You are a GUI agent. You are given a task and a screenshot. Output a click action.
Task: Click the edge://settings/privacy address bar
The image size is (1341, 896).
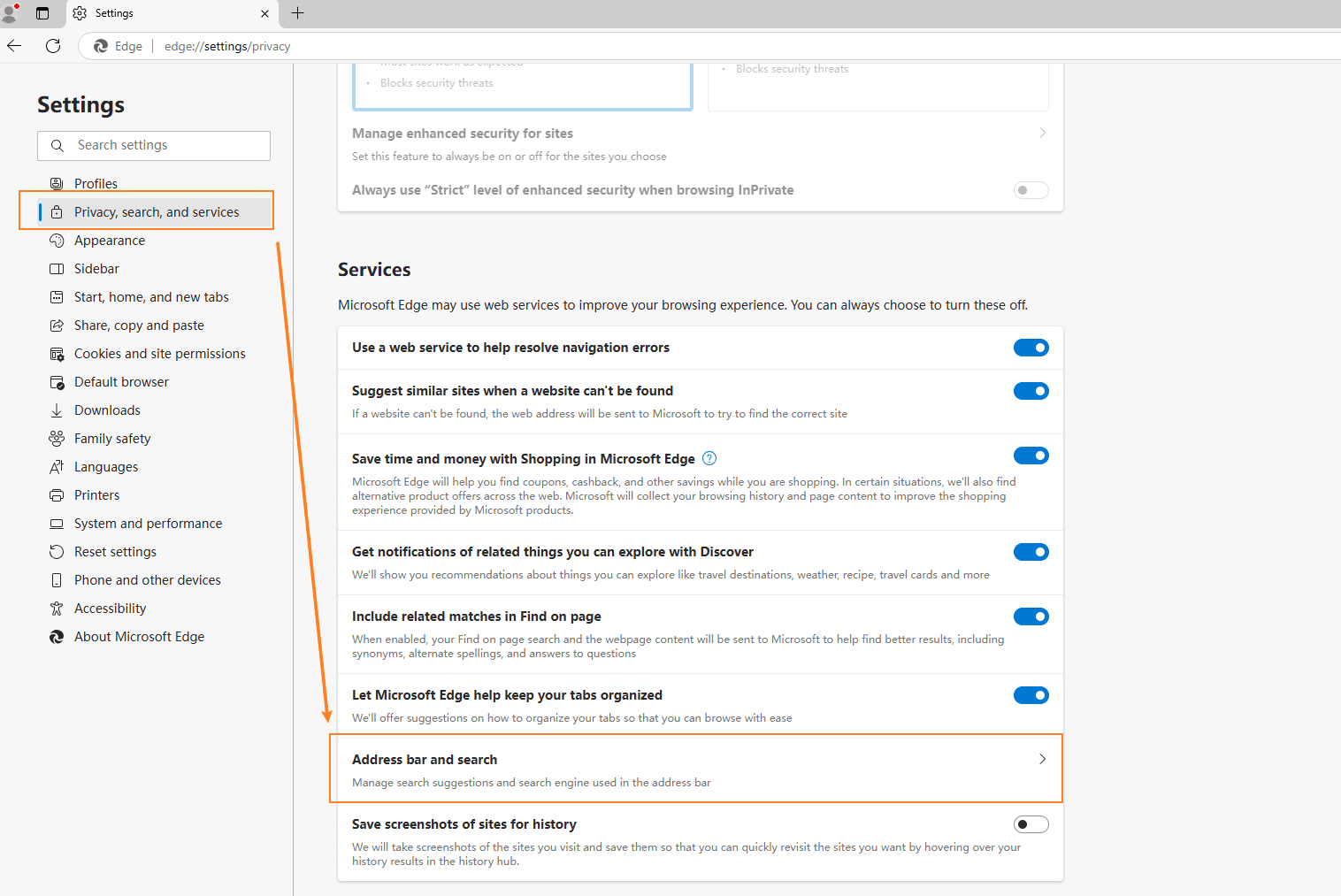coord(227,46)
